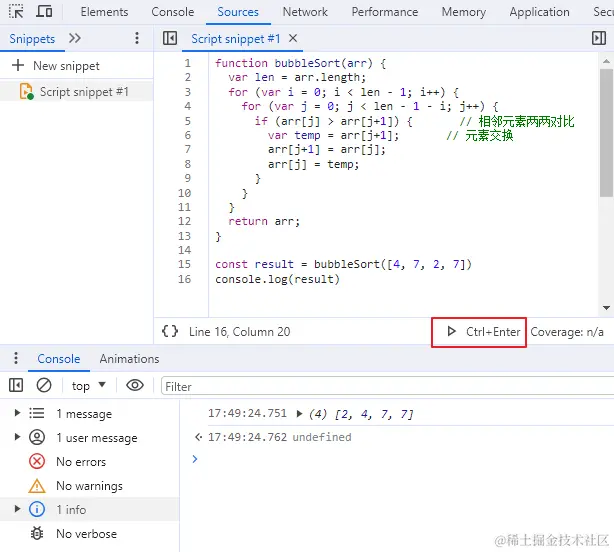
Task: Select the No errors sidebar entry label
Action: point(81,462)
